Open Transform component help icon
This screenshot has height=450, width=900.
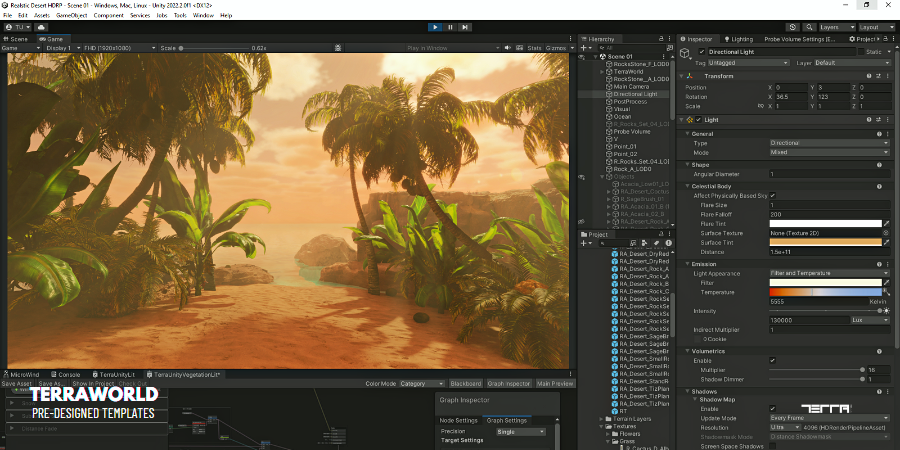pyautogui.click(x=870, y=76)
